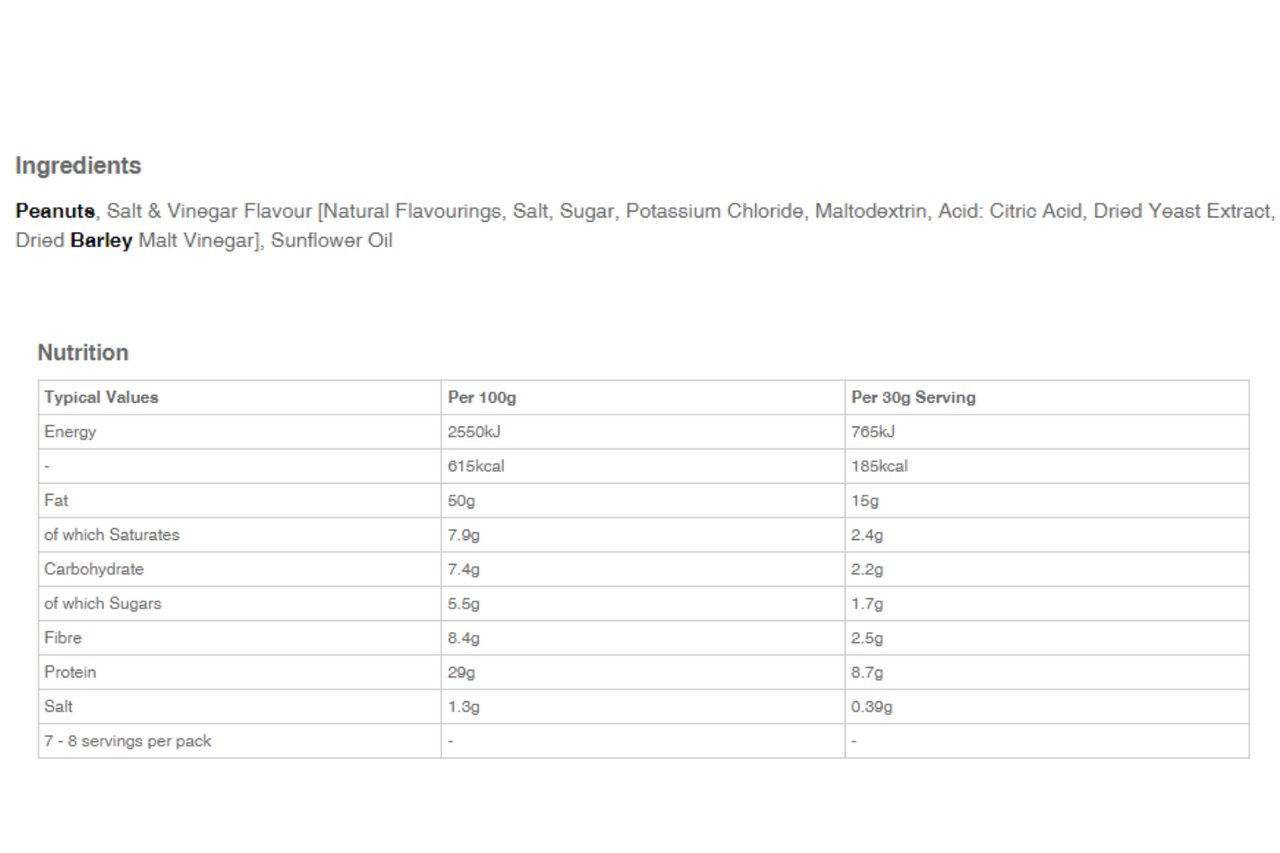Click the Energy row label
The width and height of the screenshot is (1280, 853).
tap(70, 432)
